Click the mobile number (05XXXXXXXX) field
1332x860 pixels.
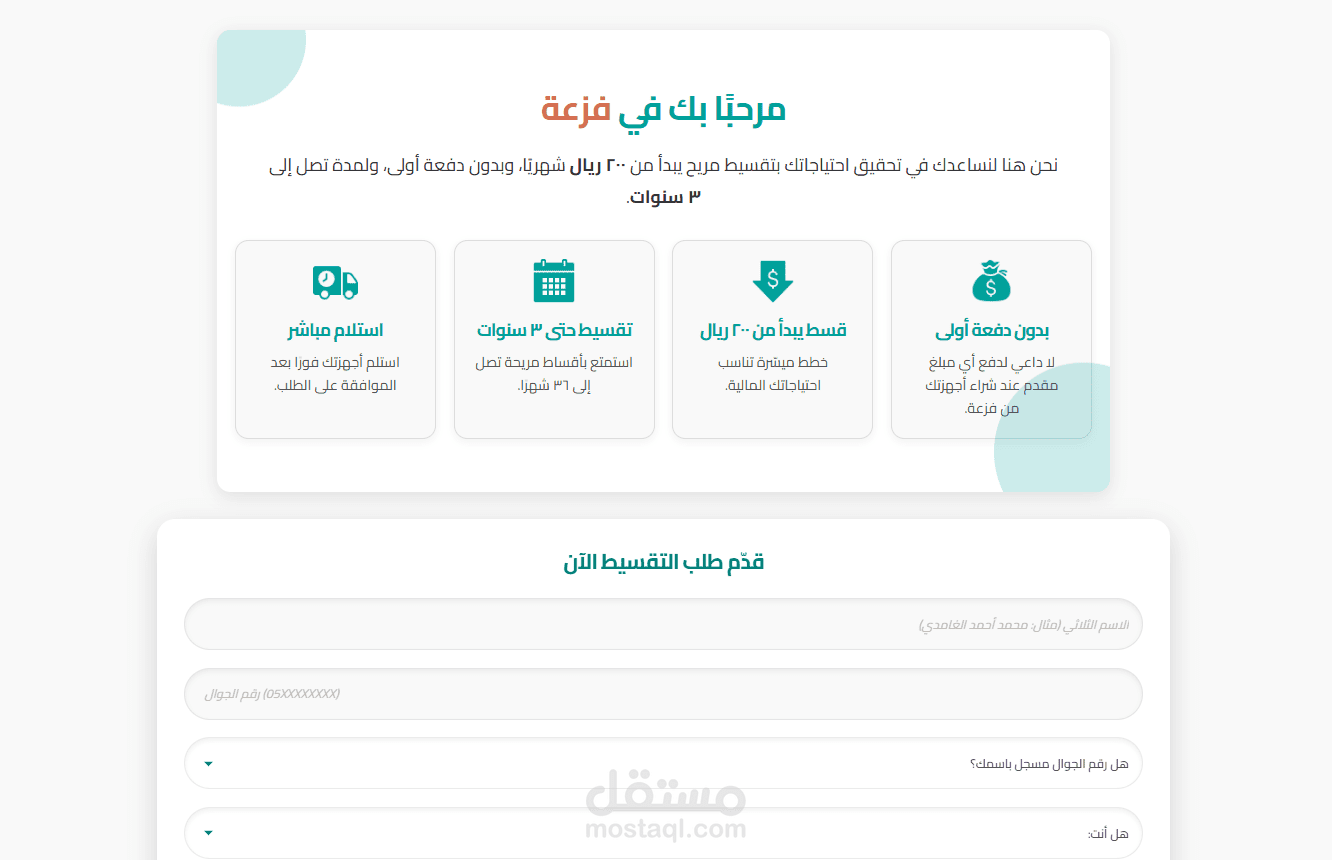coord(663,694)
